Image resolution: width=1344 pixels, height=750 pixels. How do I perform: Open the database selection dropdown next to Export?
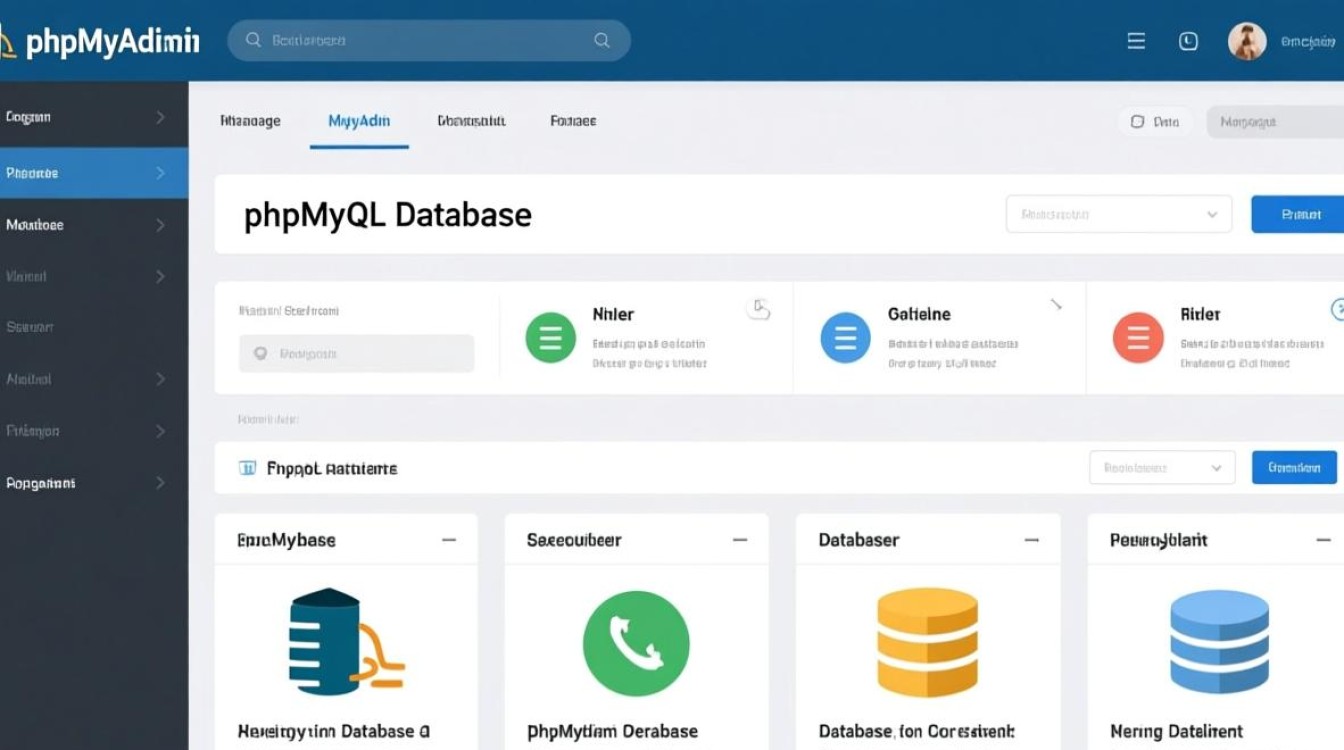pos(1118,214)
